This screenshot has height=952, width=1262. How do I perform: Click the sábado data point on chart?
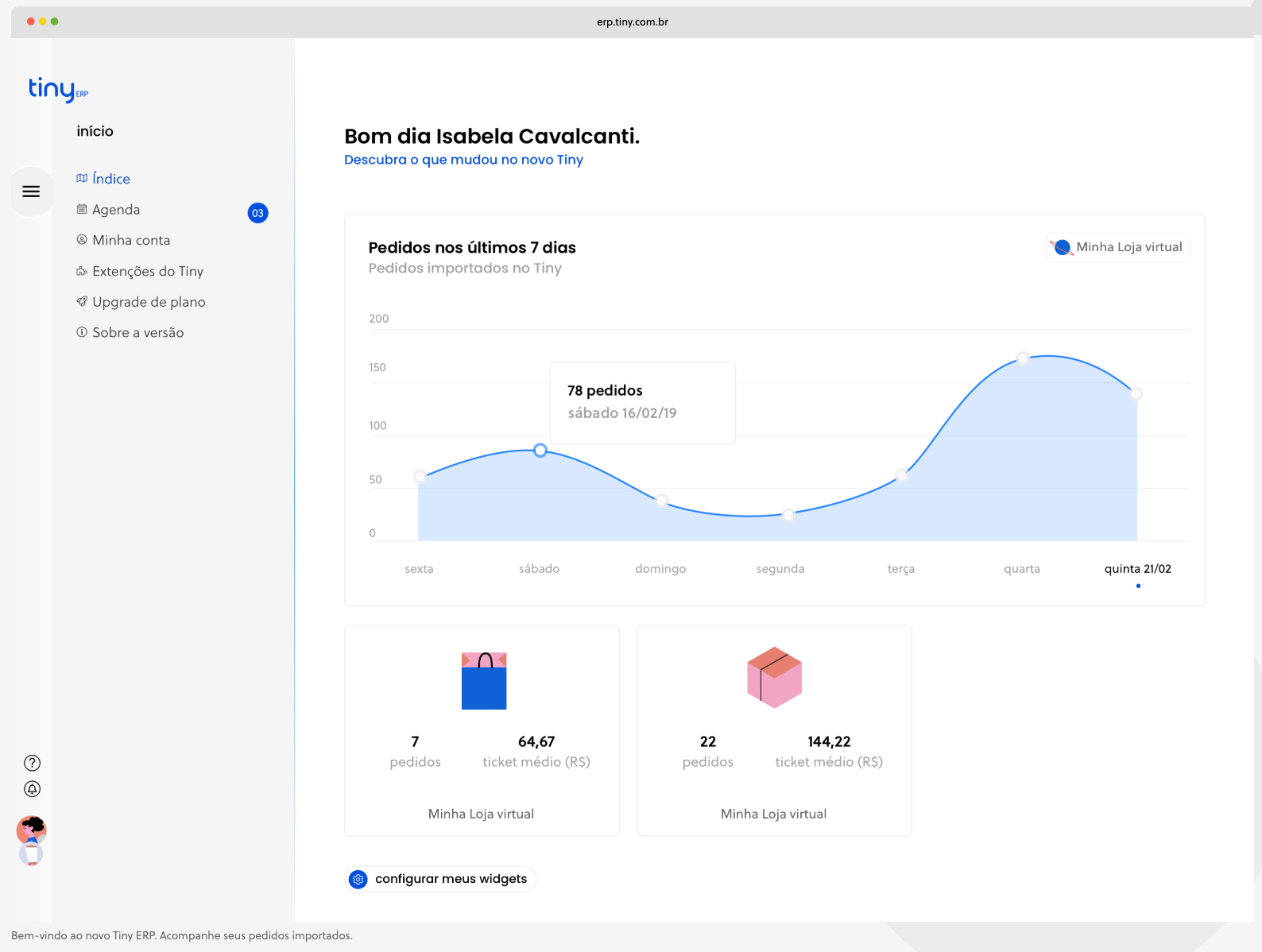[x=540, y=451]
